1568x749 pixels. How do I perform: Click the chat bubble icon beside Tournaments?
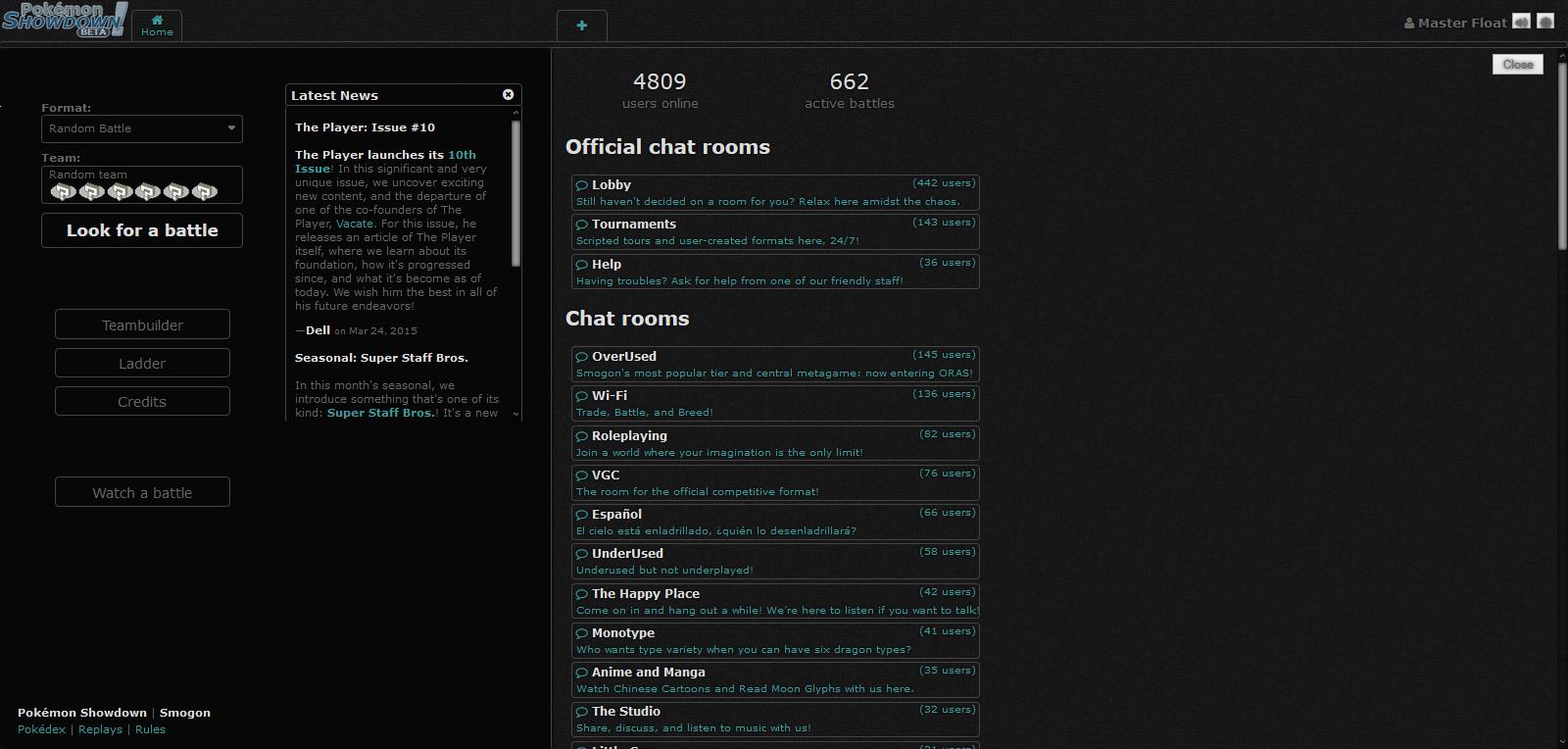click(582, 225)
